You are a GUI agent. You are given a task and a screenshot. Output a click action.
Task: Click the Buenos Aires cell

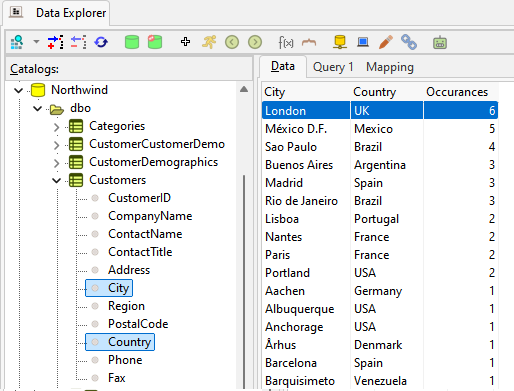click(306, 165)
